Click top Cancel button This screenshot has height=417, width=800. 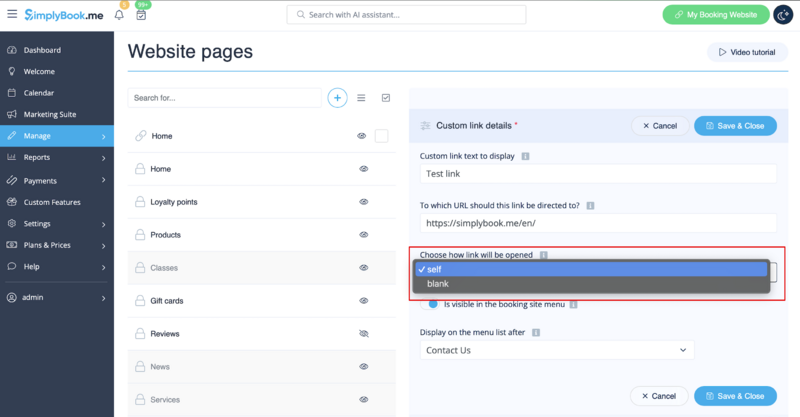click(x=660, y=126)
